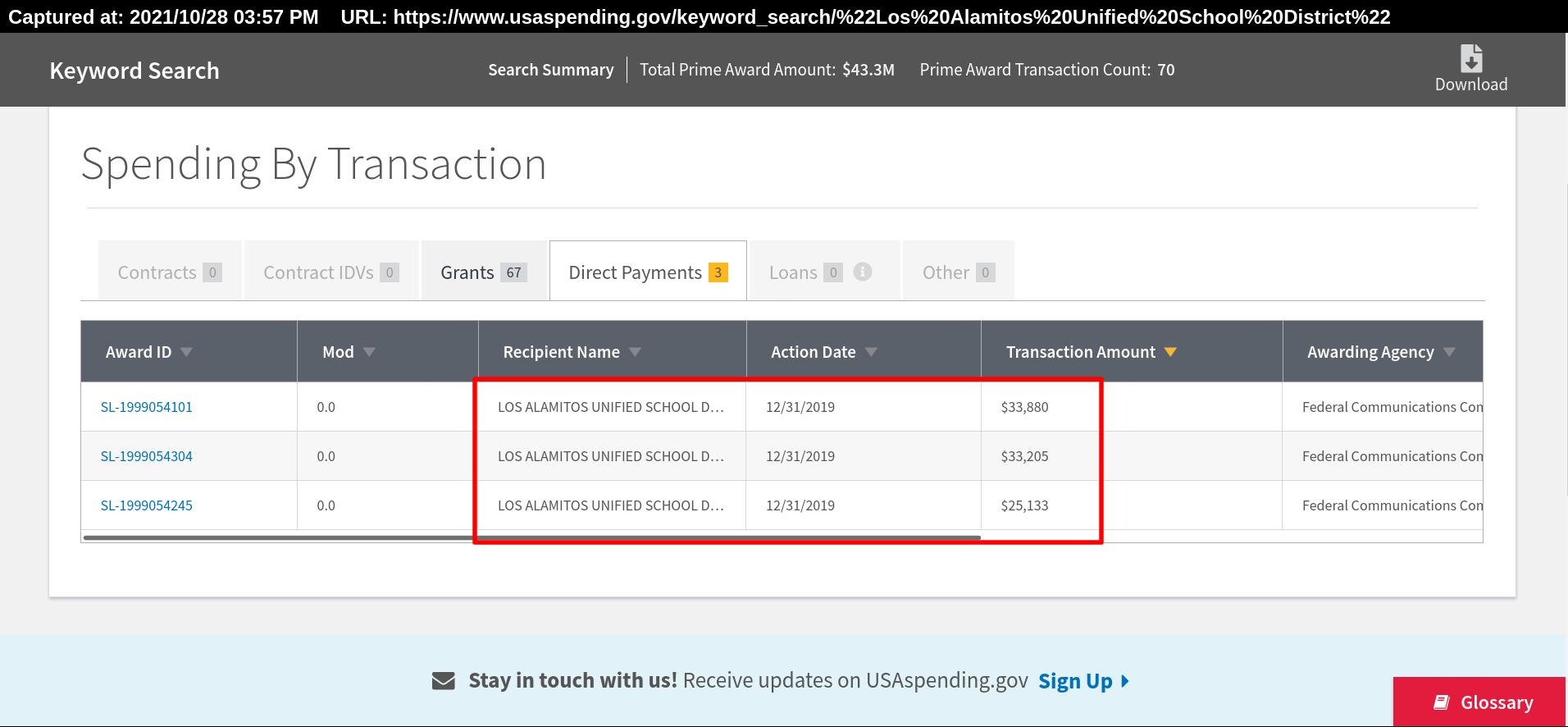Click the table horizontal scrollbar

(532, 538)
